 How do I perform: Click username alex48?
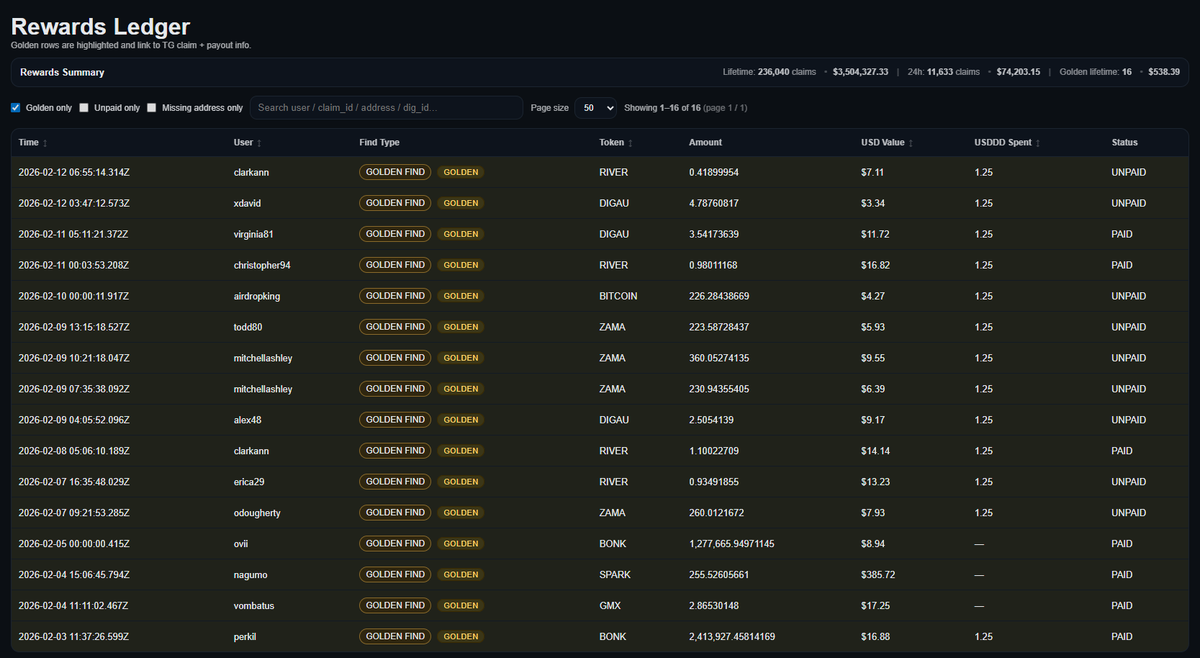click(248, 420)
